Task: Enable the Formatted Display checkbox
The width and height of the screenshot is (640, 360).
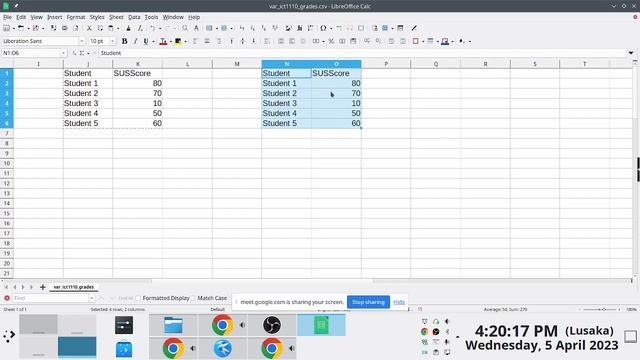Action: click(x=138, y=298)
